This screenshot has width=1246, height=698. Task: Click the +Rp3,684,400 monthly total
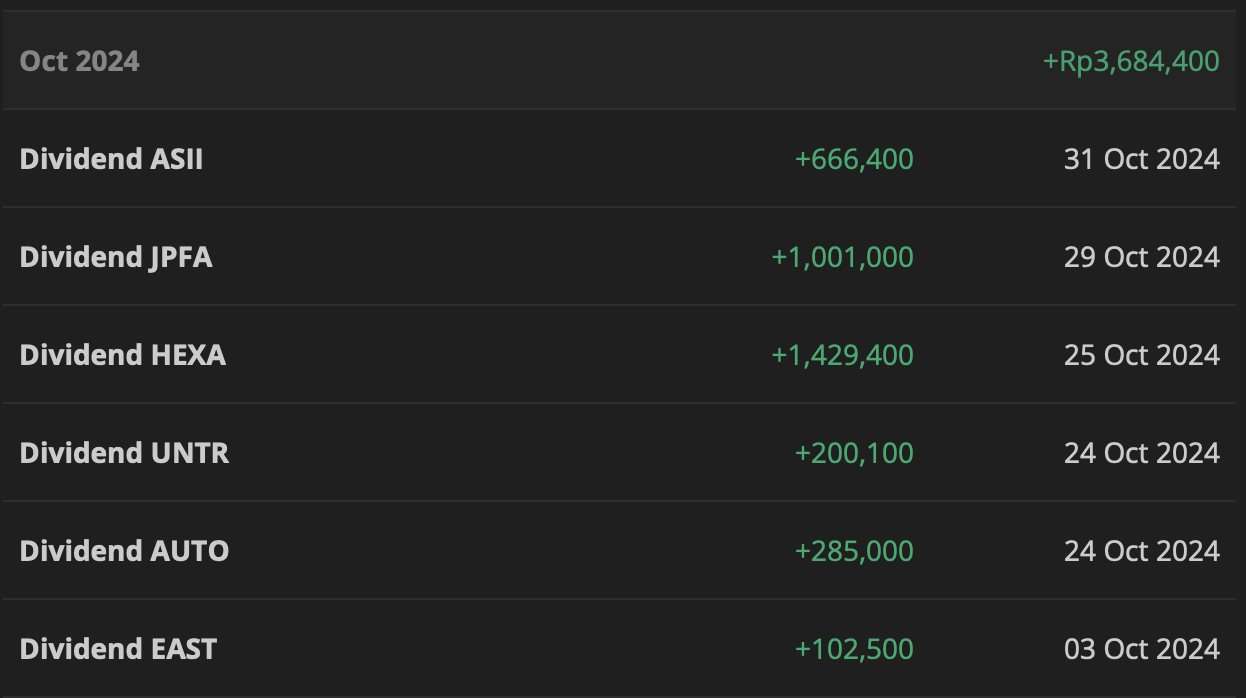(x=1131, y=61)
